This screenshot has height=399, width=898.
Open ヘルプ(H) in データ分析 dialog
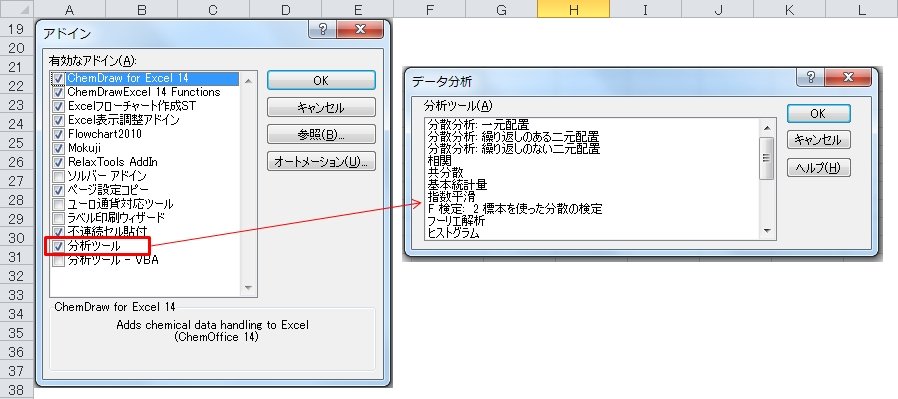pos(818,168)
